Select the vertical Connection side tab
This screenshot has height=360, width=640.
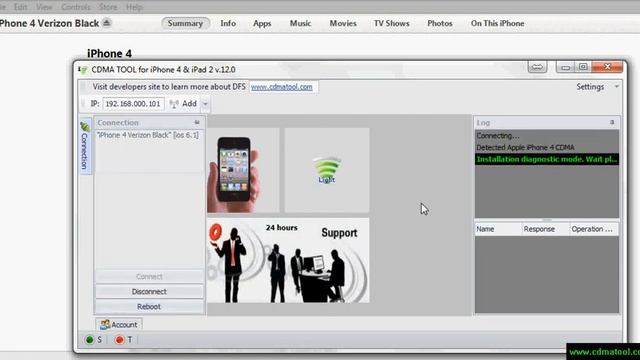tap(84, 146)
